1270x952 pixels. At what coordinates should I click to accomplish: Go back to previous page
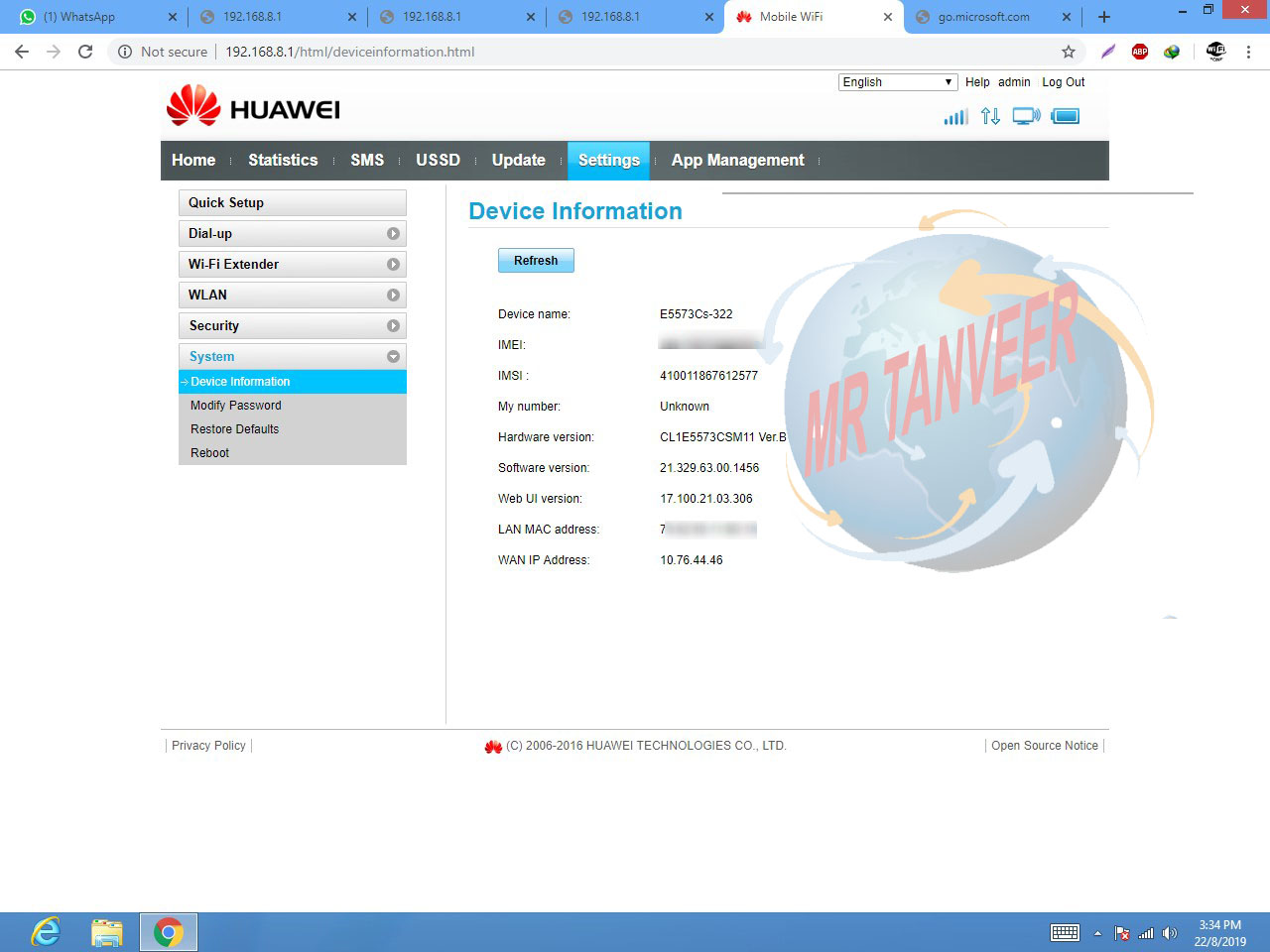pos(22,52)
